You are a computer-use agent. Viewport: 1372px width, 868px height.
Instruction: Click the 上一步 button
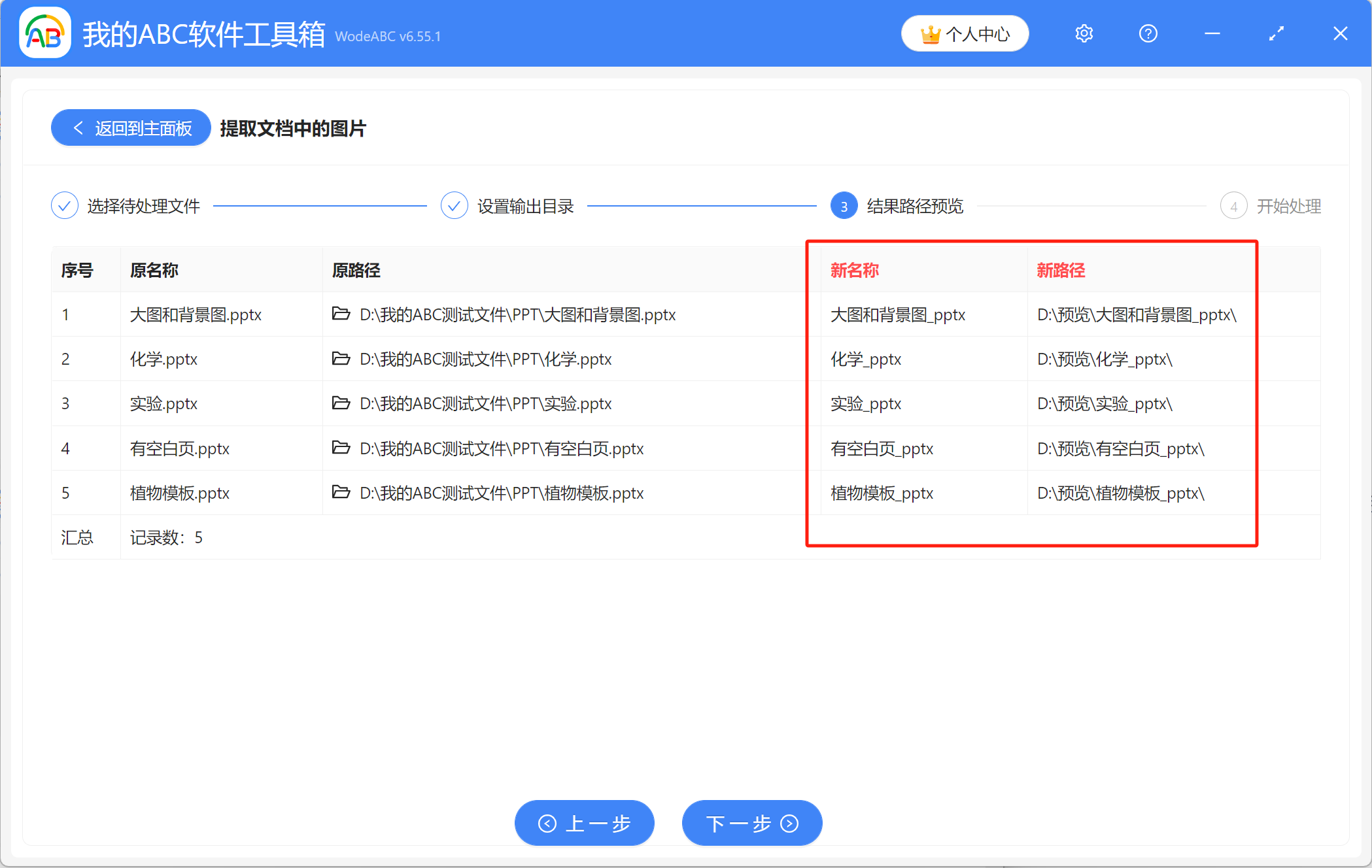pos(584,823)
